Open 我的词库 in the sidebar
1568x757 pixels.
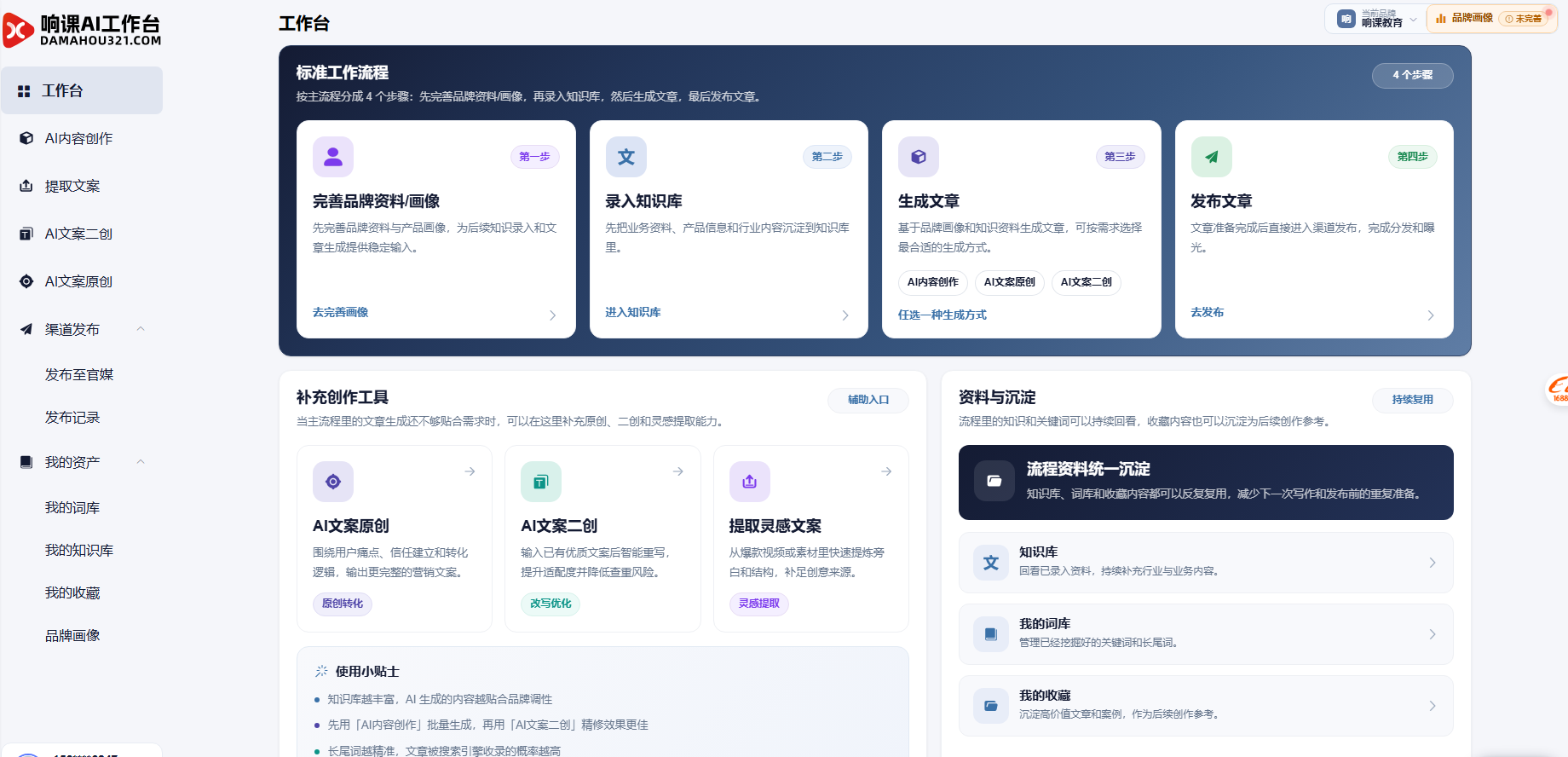72,507
